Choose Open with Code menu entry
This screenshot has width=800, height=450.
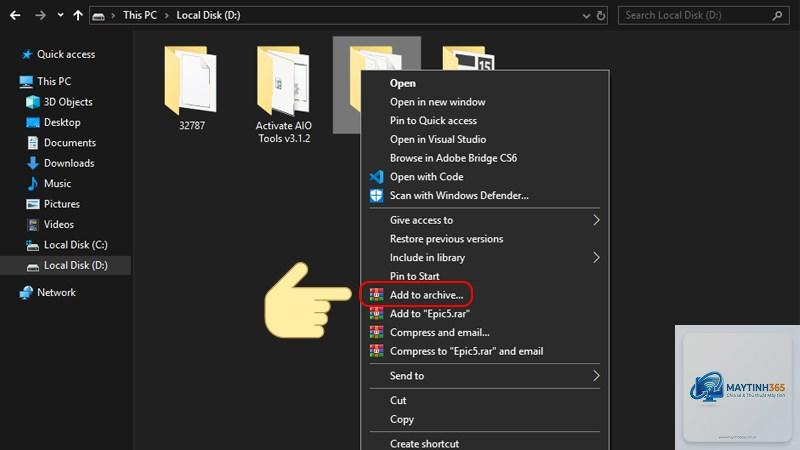point(427,177)
